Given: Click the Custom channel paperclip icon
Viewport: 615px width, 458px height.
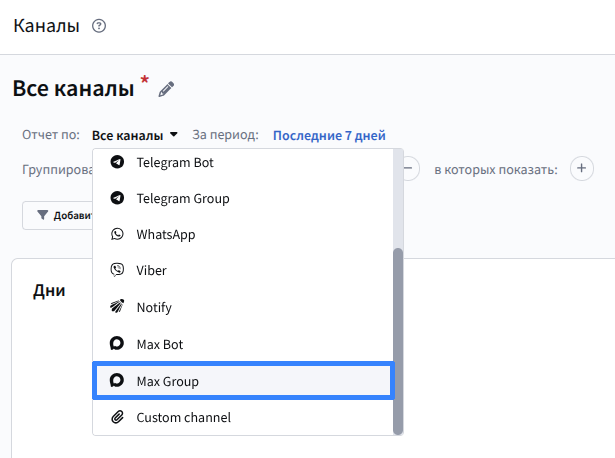Looking at the screenshot, I should click(117, 417).
